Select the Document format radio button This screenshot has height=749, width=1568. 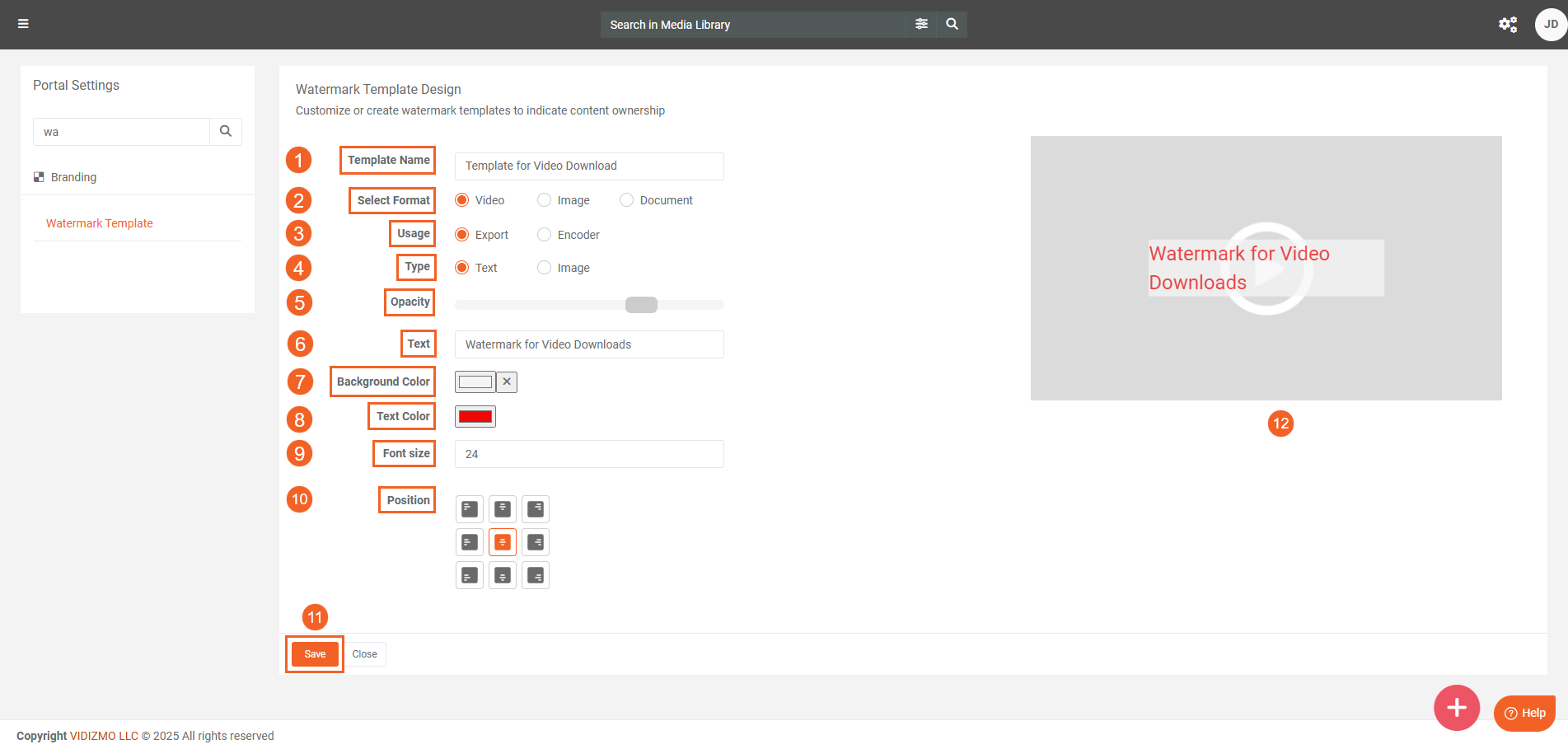pyautogui.click(x=627, y=200)
